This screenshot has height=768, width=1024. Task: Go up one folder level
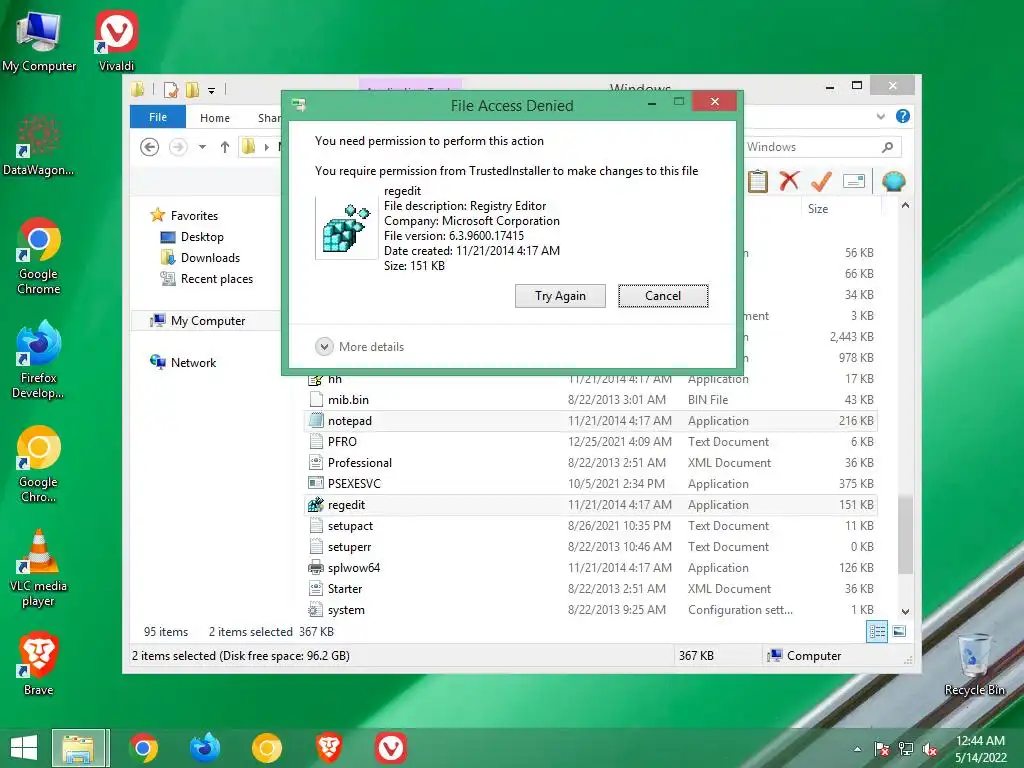click(x=225, y=147)
